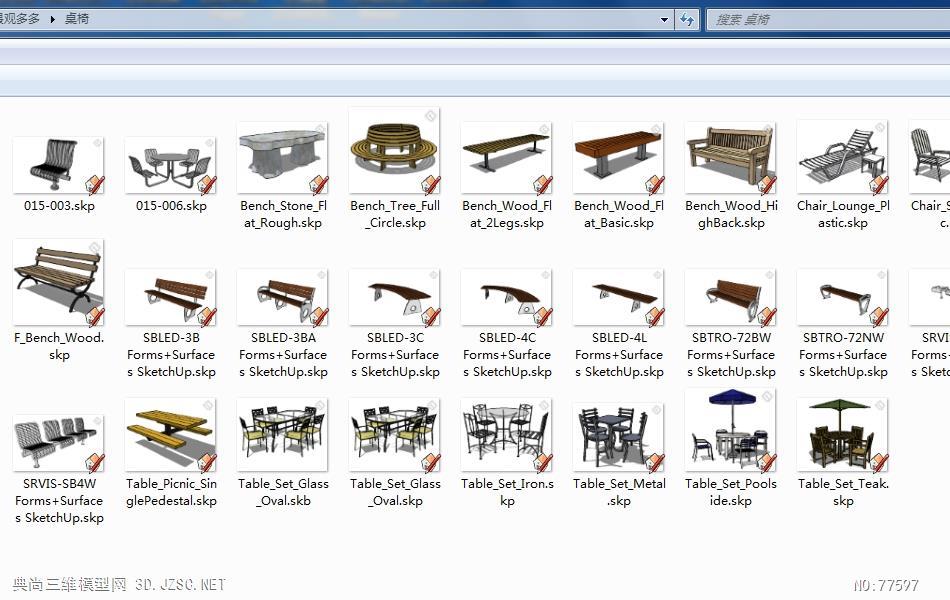Select the Chair_Lounge_Plastic.skp lounge chair thumbnail

[x=843, y=157]
